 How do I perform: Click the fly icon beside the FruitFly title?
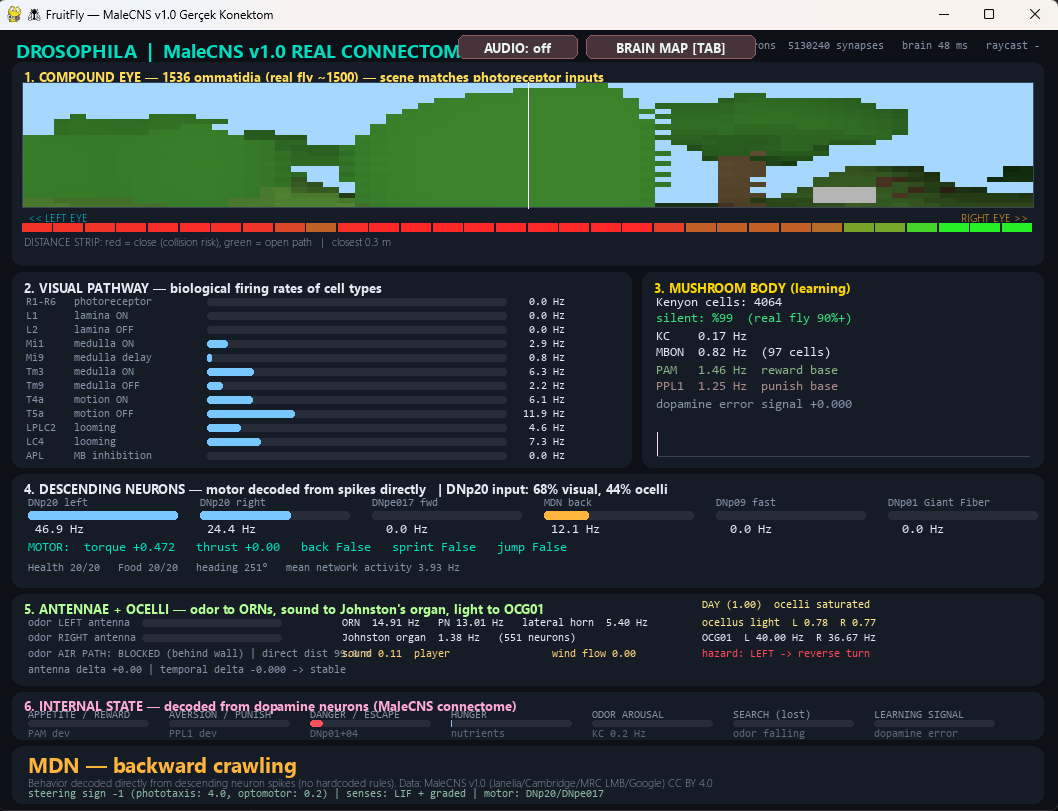click(34, 14)
